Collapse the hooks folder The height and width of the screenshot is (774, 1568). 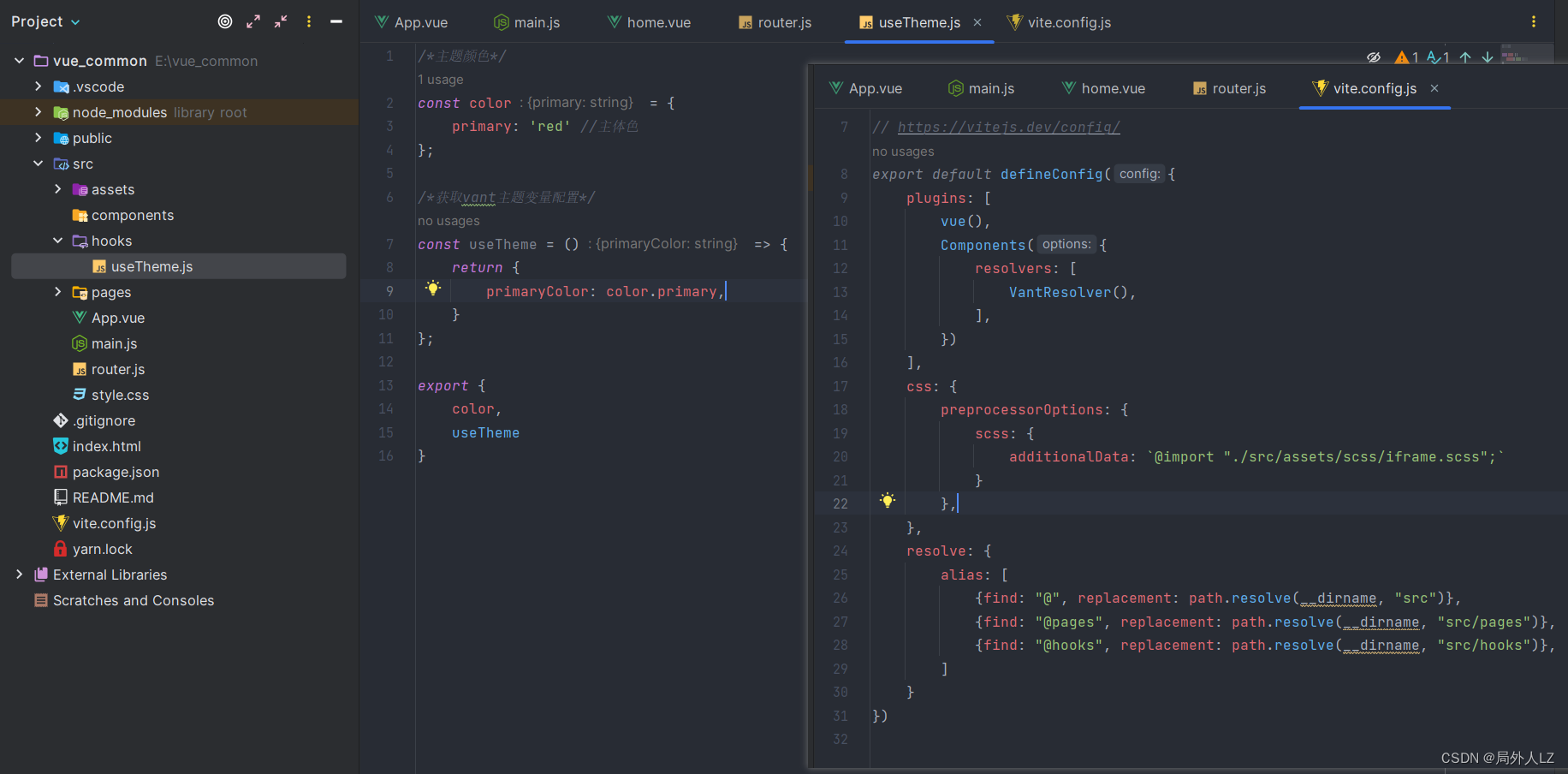coord(57,241)
